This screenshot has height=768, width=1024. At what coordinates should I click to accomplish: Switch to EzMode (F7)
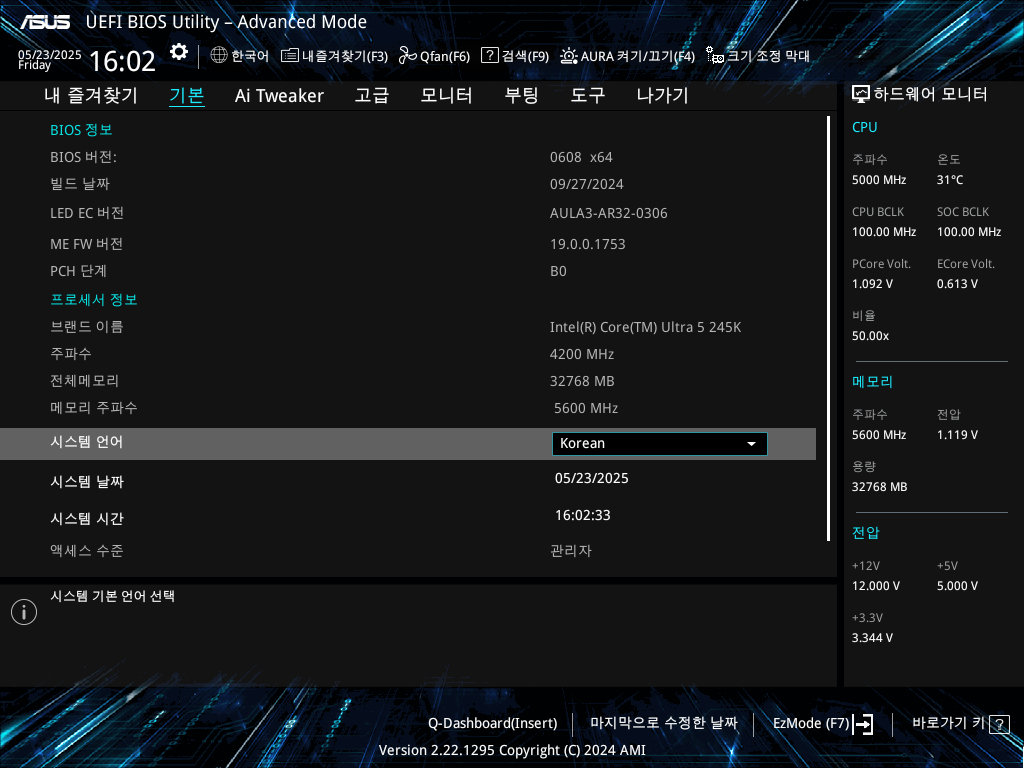pyautogui.click(x=811, y=724)
